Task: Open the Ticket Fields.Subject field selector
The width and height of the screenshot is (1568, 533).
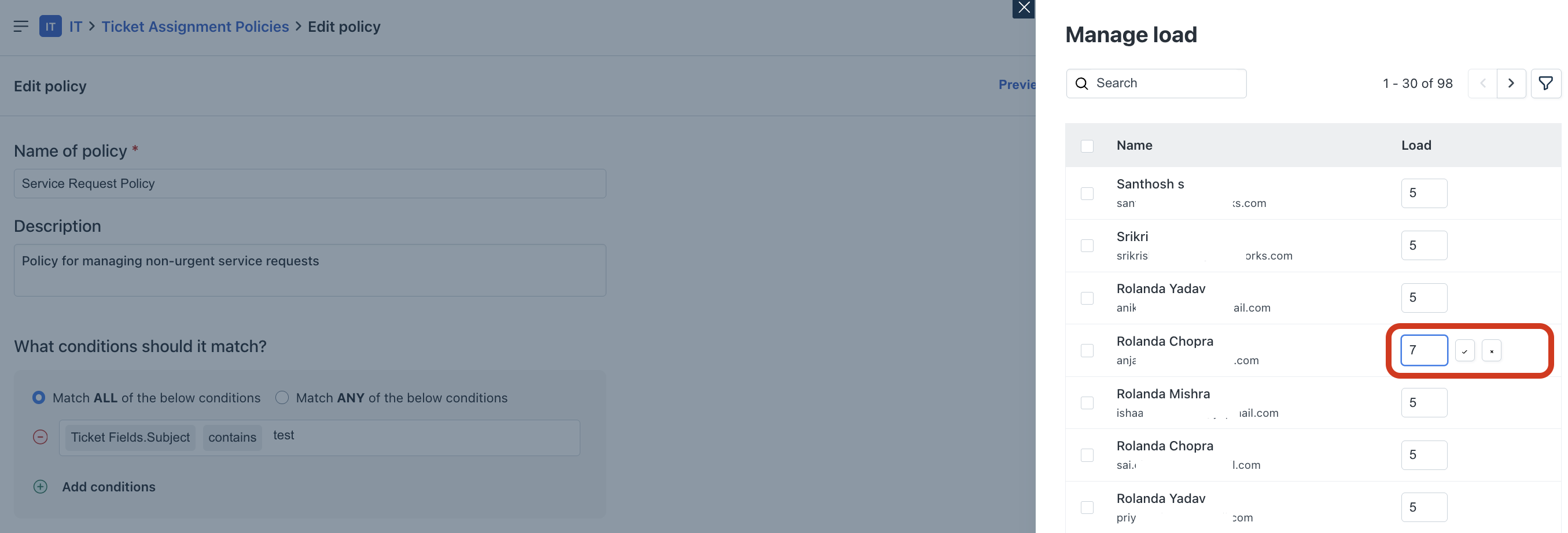Action: coord(130,438)
